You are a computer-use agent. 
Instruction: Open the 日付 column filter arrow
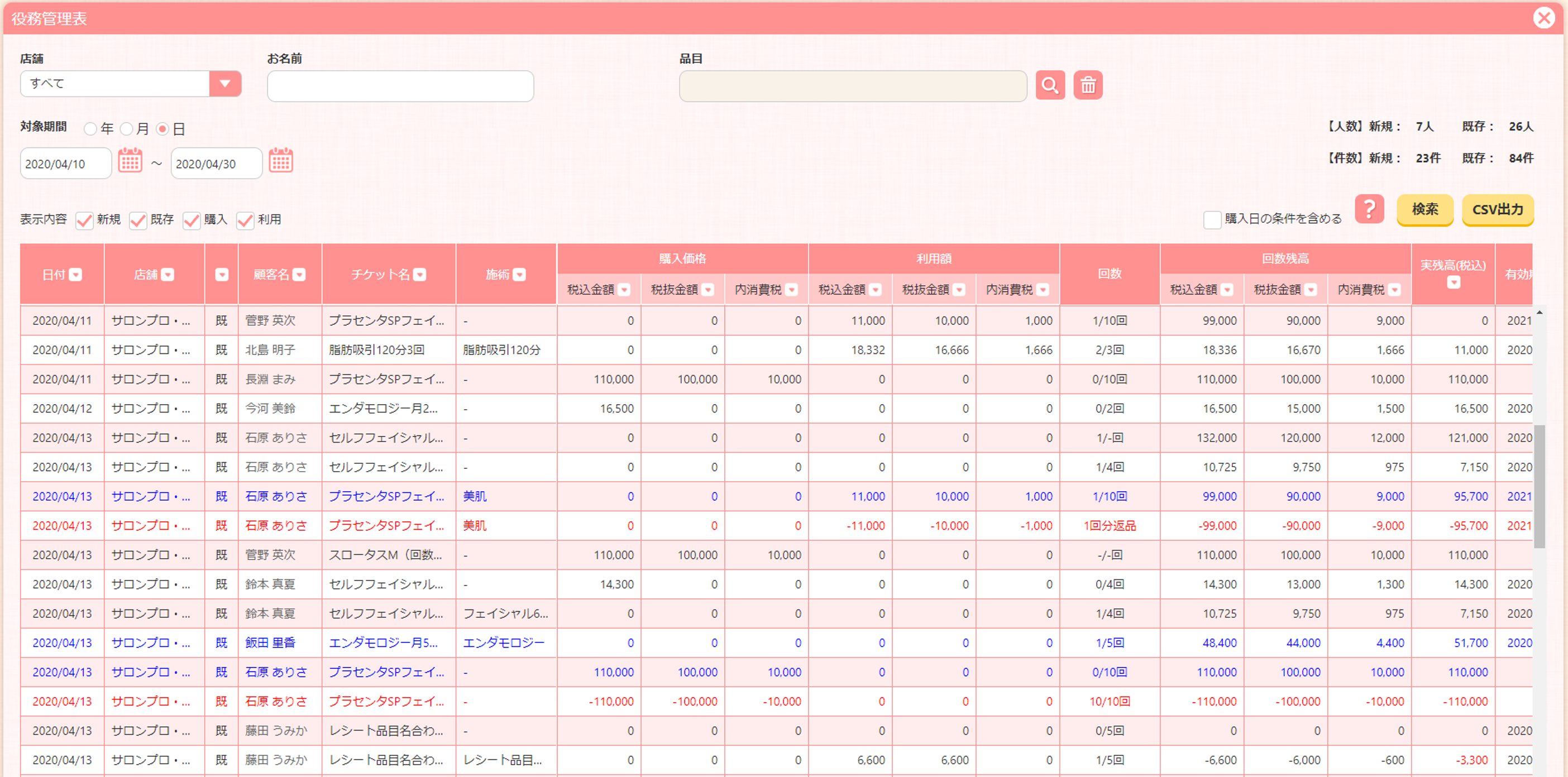tap(75, 275)
